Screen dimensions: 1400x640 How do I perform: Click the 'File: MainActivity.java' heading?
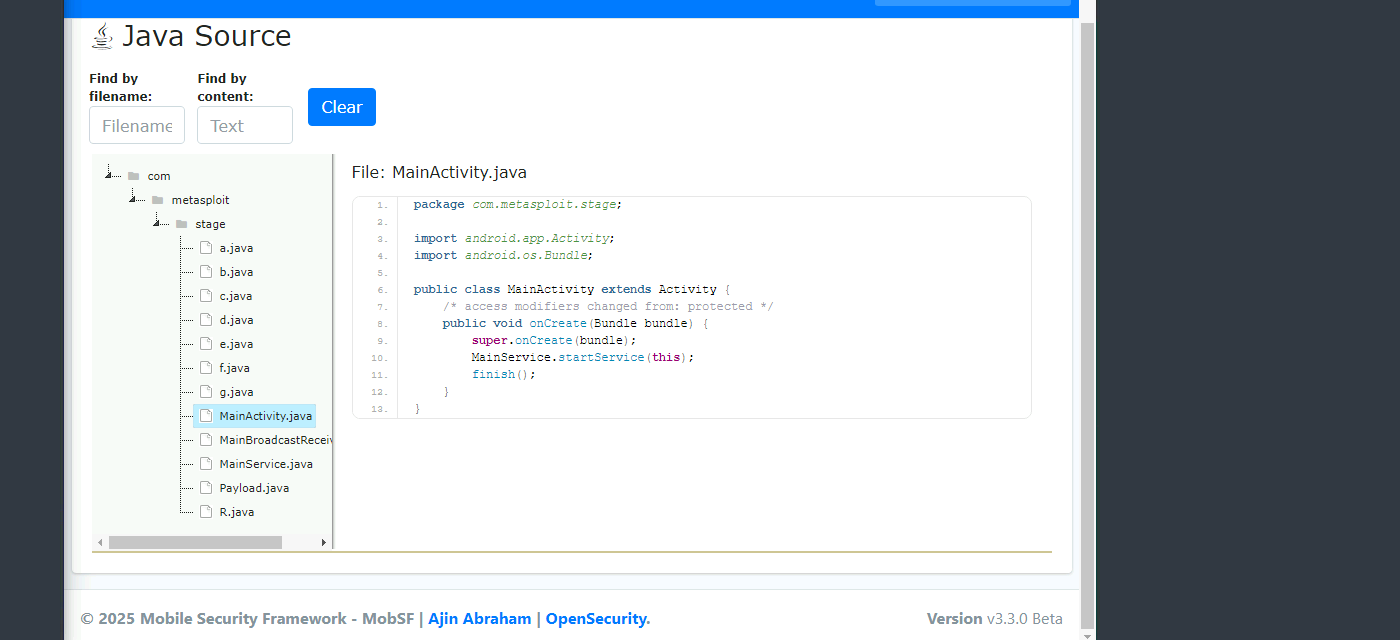coord(439,172)
